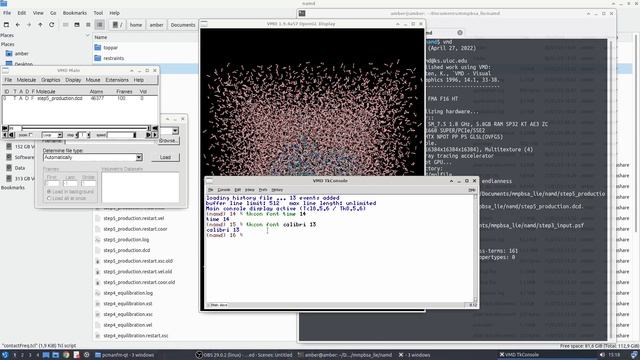Click the Browse button
The image size is (640, 360).
(168, 140)
